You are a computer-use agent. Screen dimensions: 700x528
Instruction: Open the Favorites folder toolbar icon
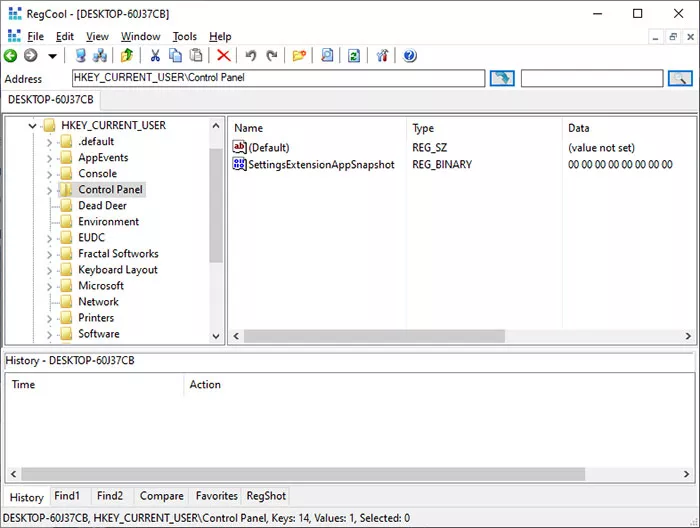(x=299, y=56)
